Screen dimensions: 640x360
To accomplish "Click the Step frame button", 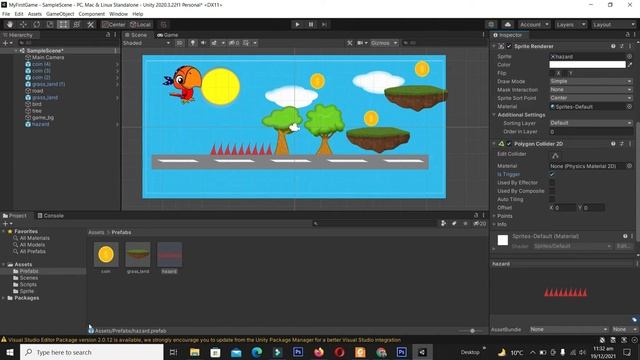I will (x=324, y=24).
